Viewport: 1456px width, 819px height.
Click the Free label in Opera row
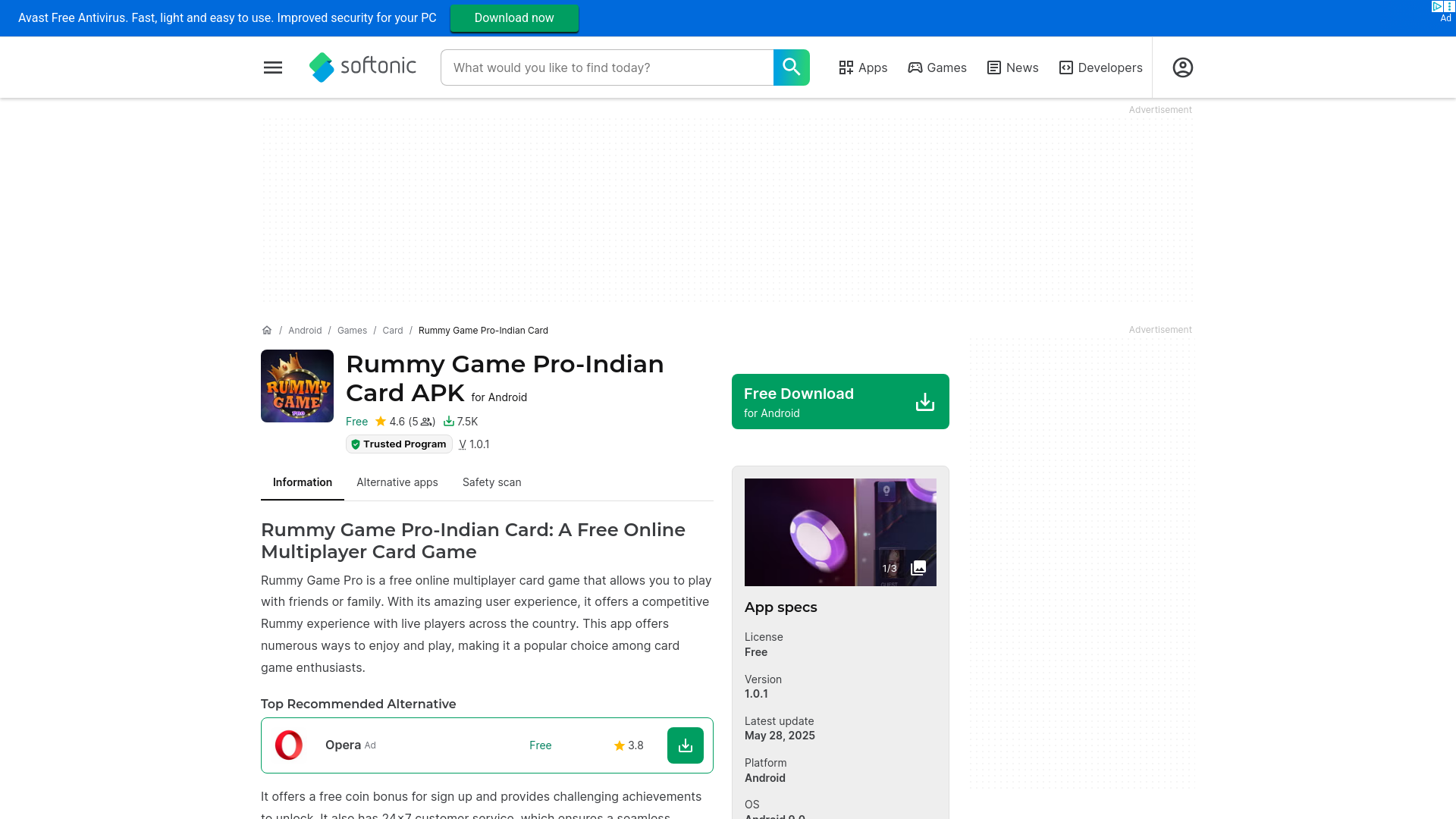540,745
